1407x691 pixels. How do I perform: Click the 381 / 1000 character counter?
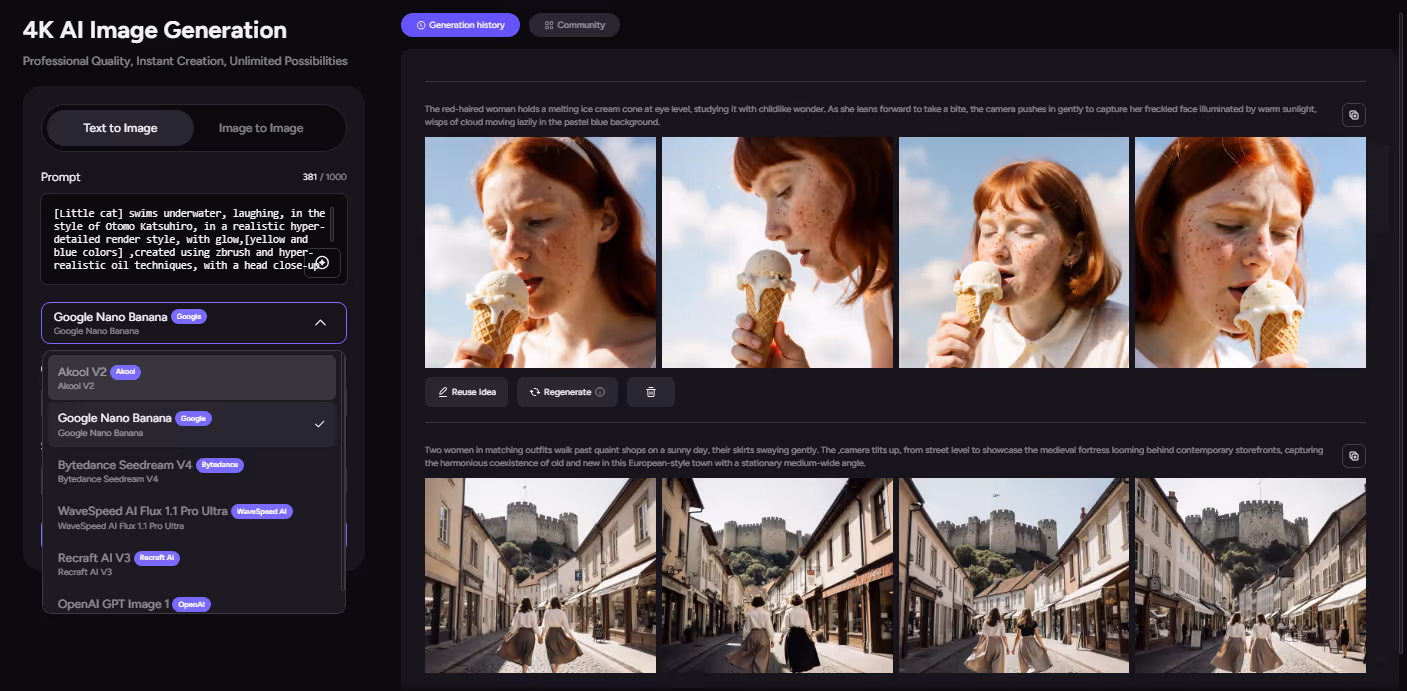click(325, 177)
